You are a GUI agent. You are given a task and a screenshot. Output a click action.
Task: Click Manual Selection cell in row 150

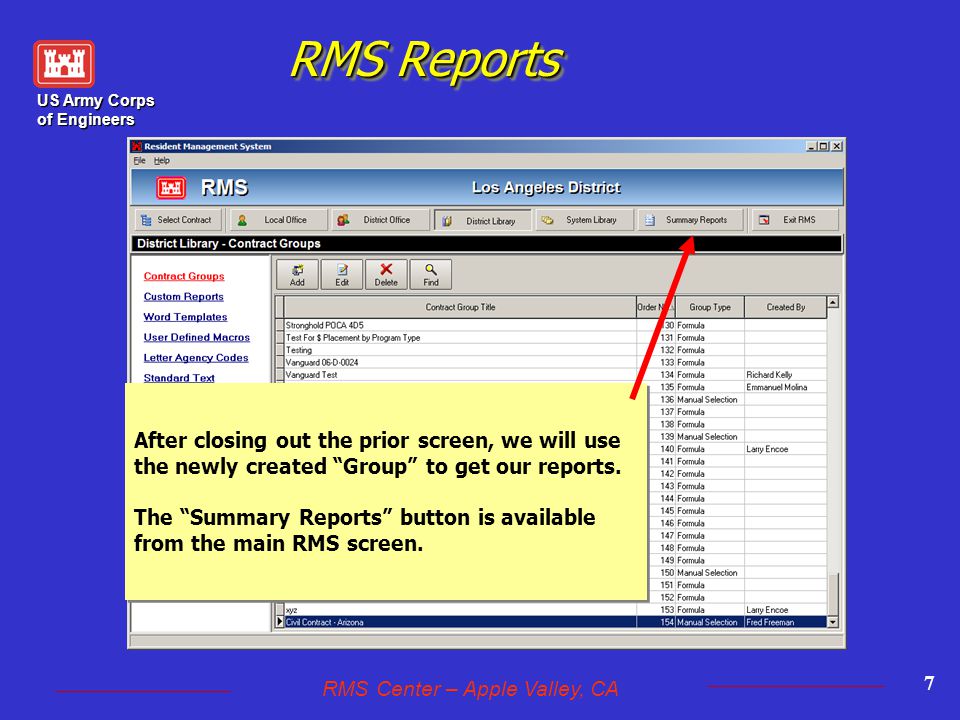[x=710, y=572]
